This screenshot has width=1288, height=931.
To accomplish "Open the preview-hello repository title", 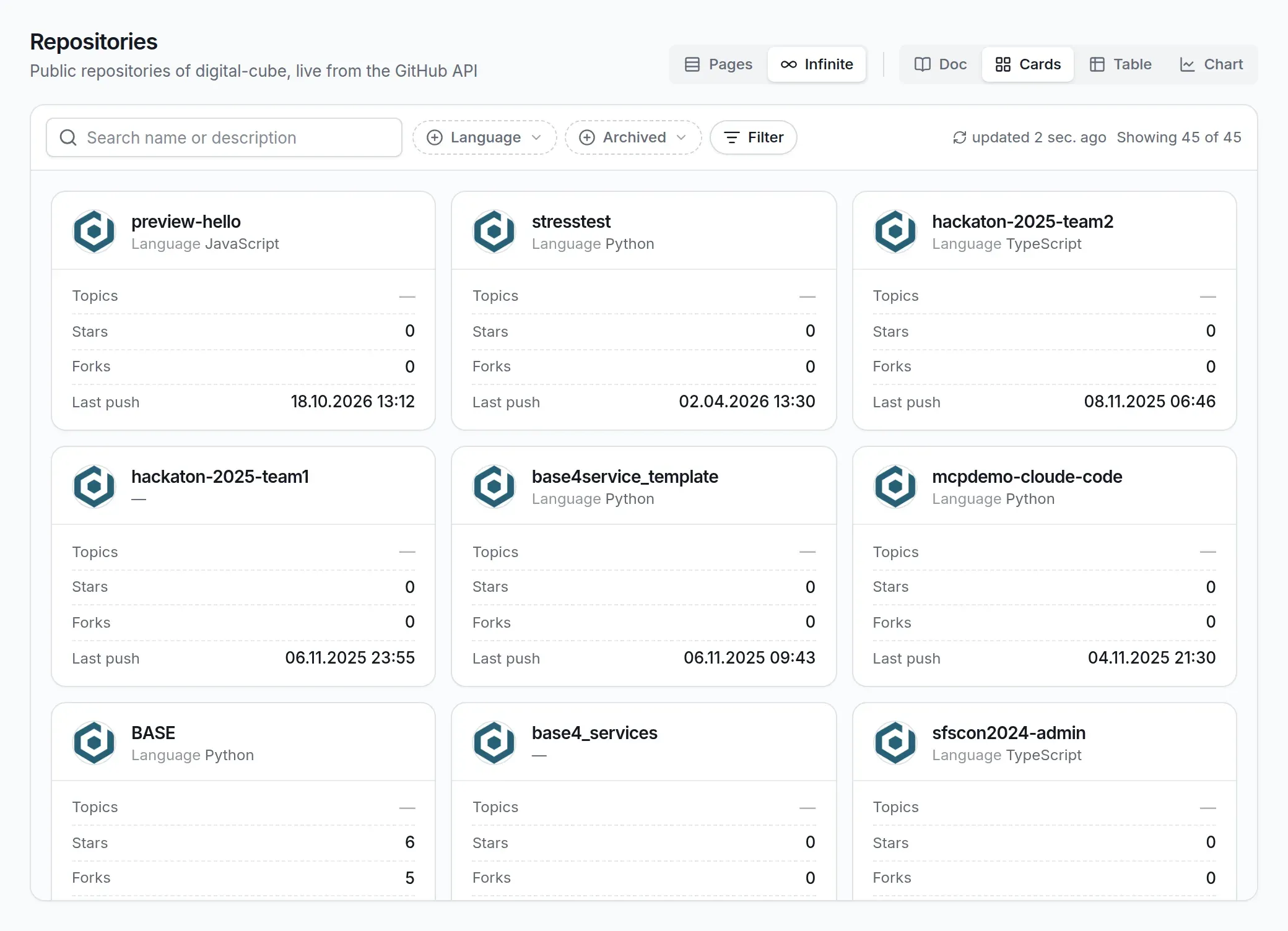I will [186, 222].
